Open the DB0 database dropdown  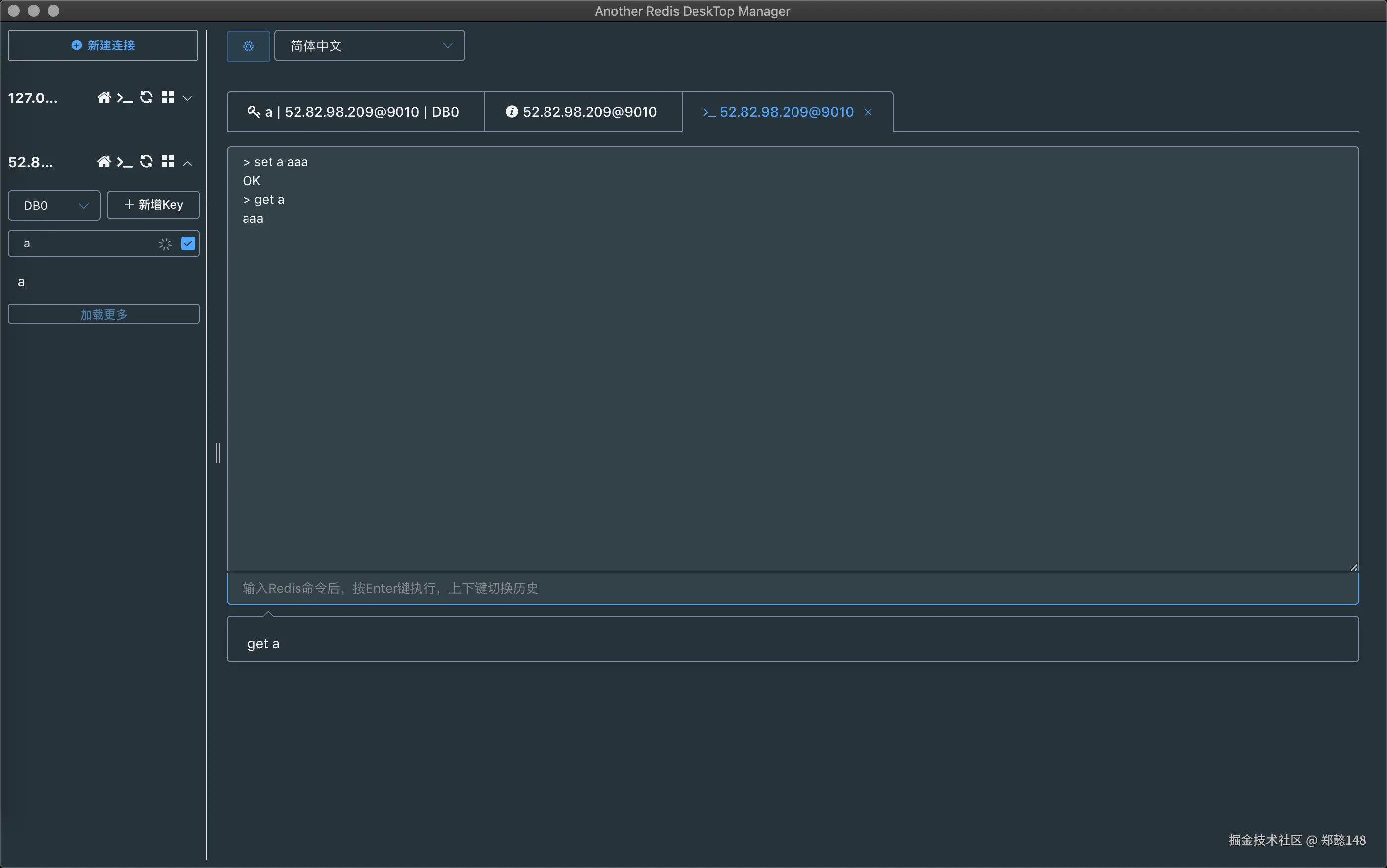coord(54,205)
